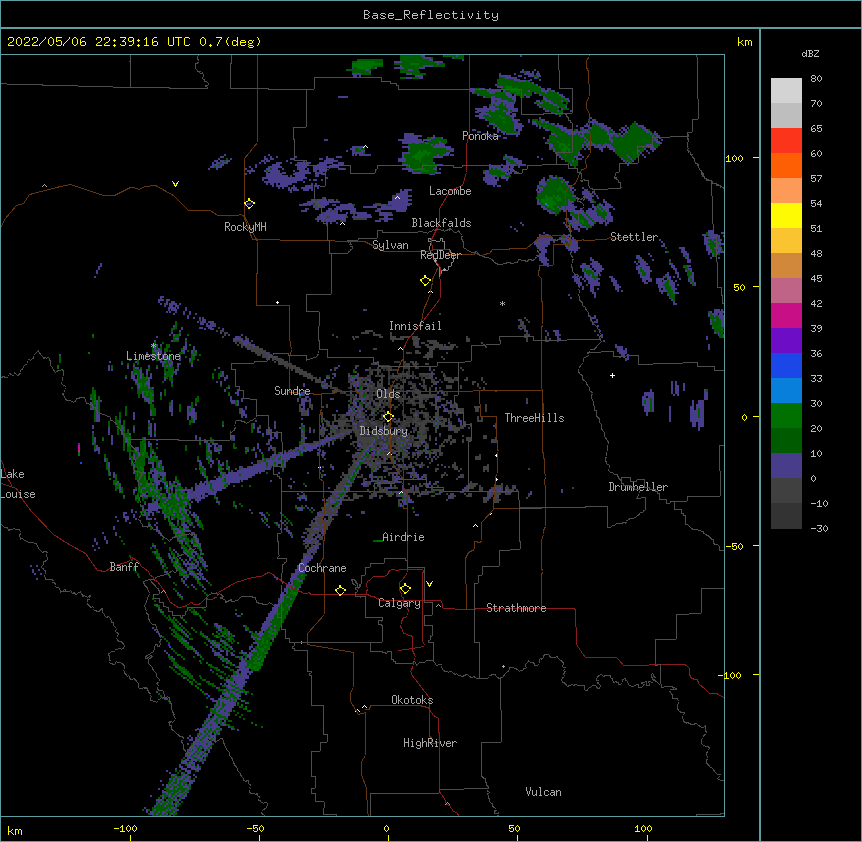Viewport: 862px width, 842px height.
Task: Click the yellow diamond marker near RockyMH
Action: click(x=250, y=204)
